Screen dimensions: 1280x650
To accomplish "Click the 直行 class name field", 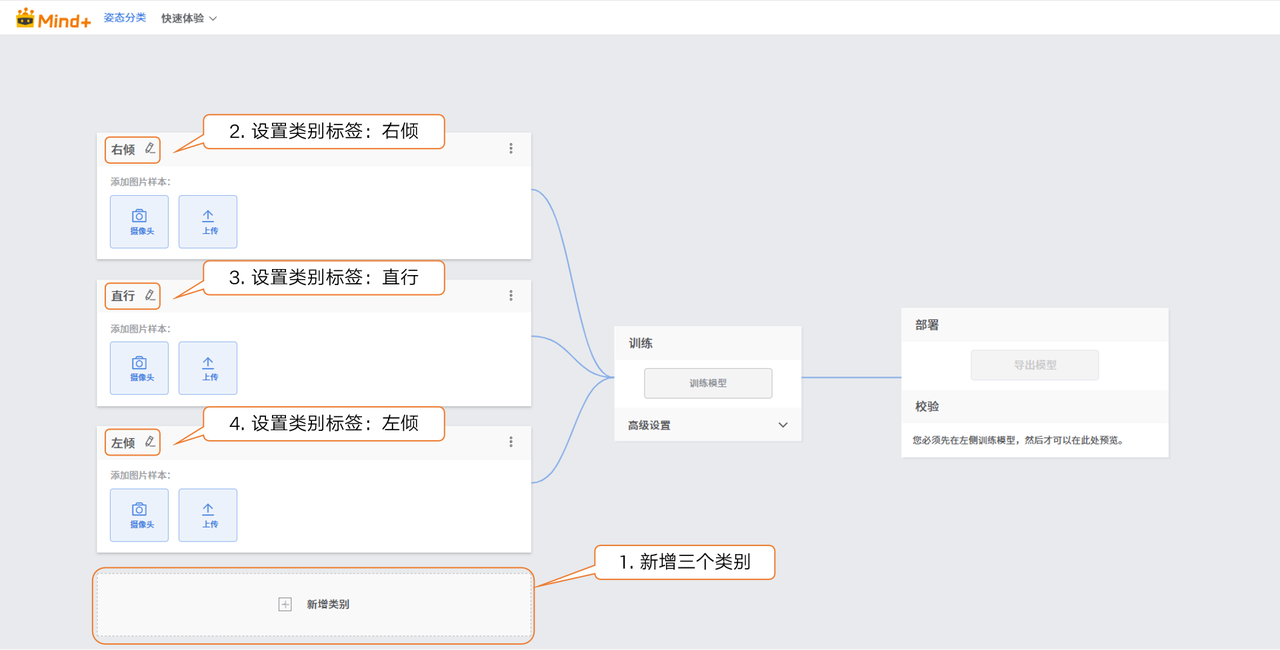I will click(x=123, y=296).
